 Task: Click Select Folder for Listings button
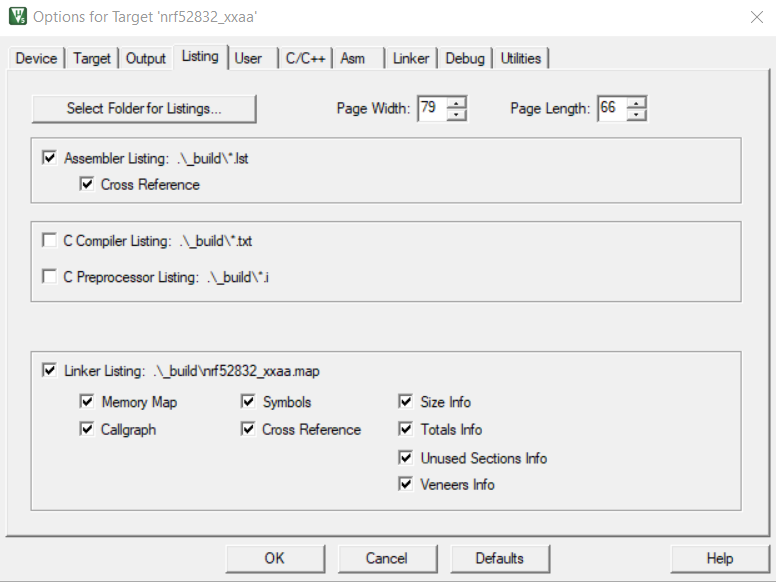coord(144,108)
